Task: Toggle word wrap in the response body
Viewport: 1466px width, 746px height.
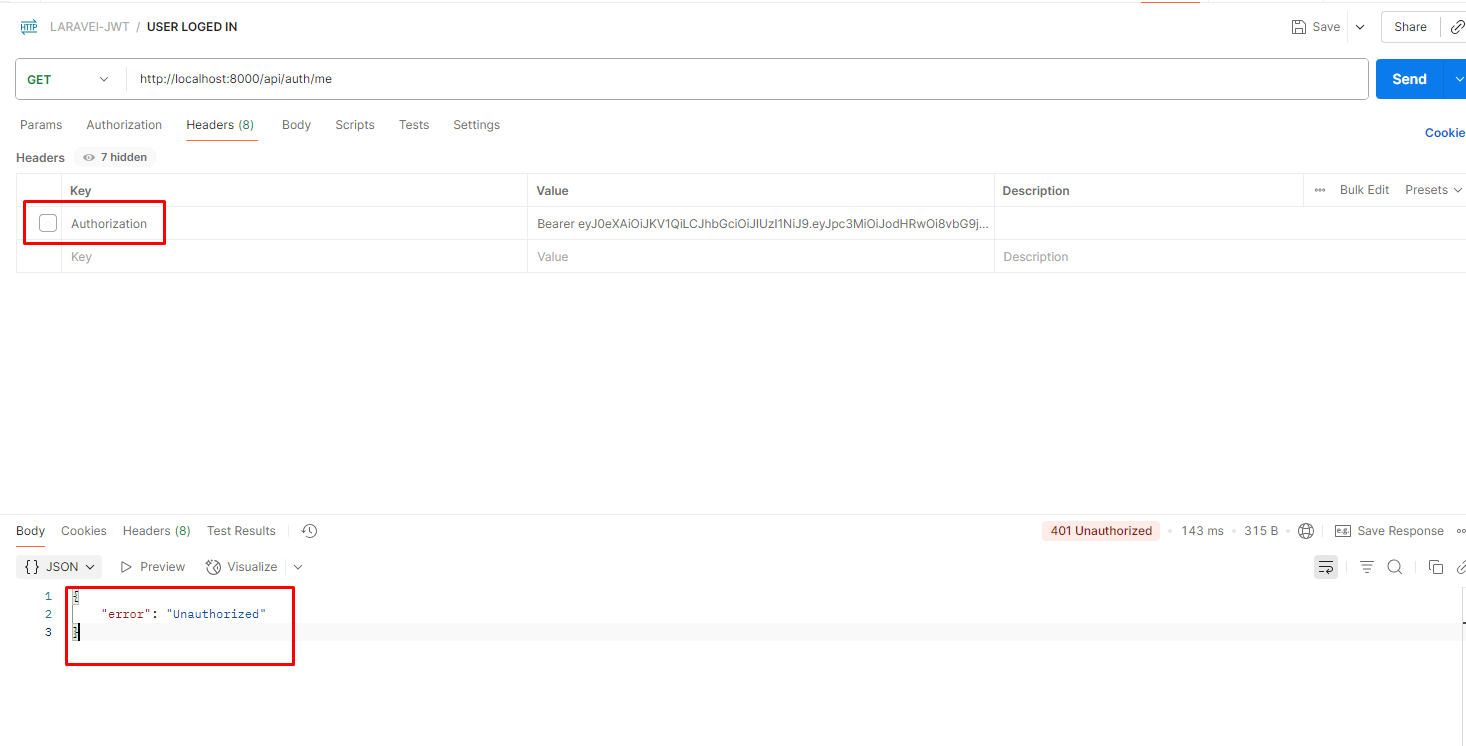Action: click(1326, 567)
